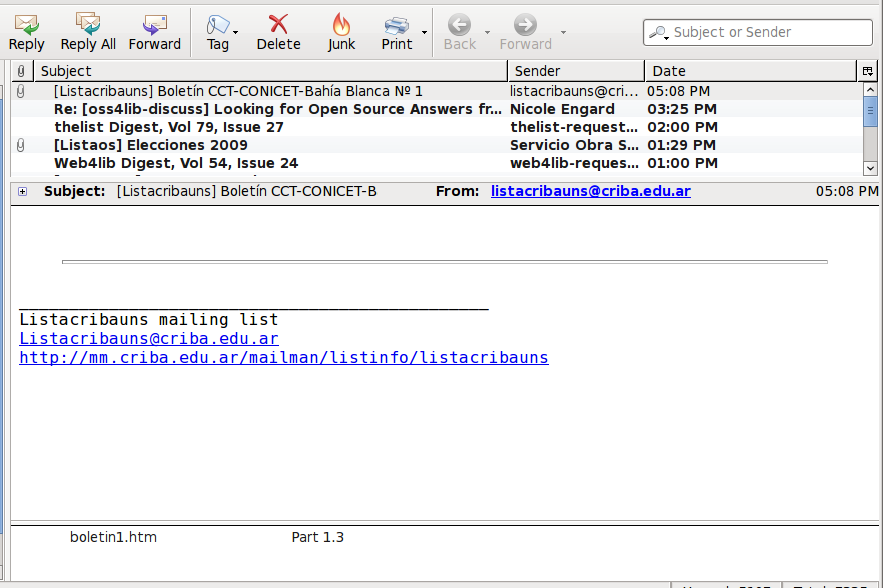The width and height of the screenshot is (883, 588).
Task: Open the Tag dropdown arrow
Action: click(x=236, y=33)
